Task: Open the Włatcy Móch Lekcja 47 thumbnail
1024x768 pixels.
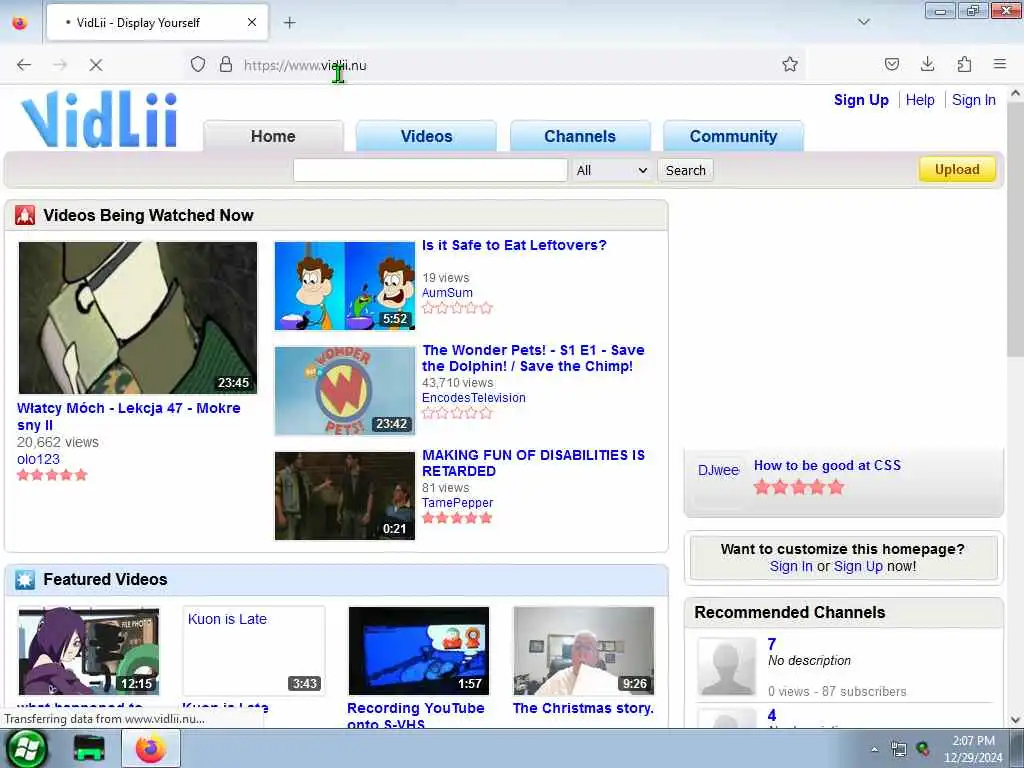Action: tap(138, 318)
